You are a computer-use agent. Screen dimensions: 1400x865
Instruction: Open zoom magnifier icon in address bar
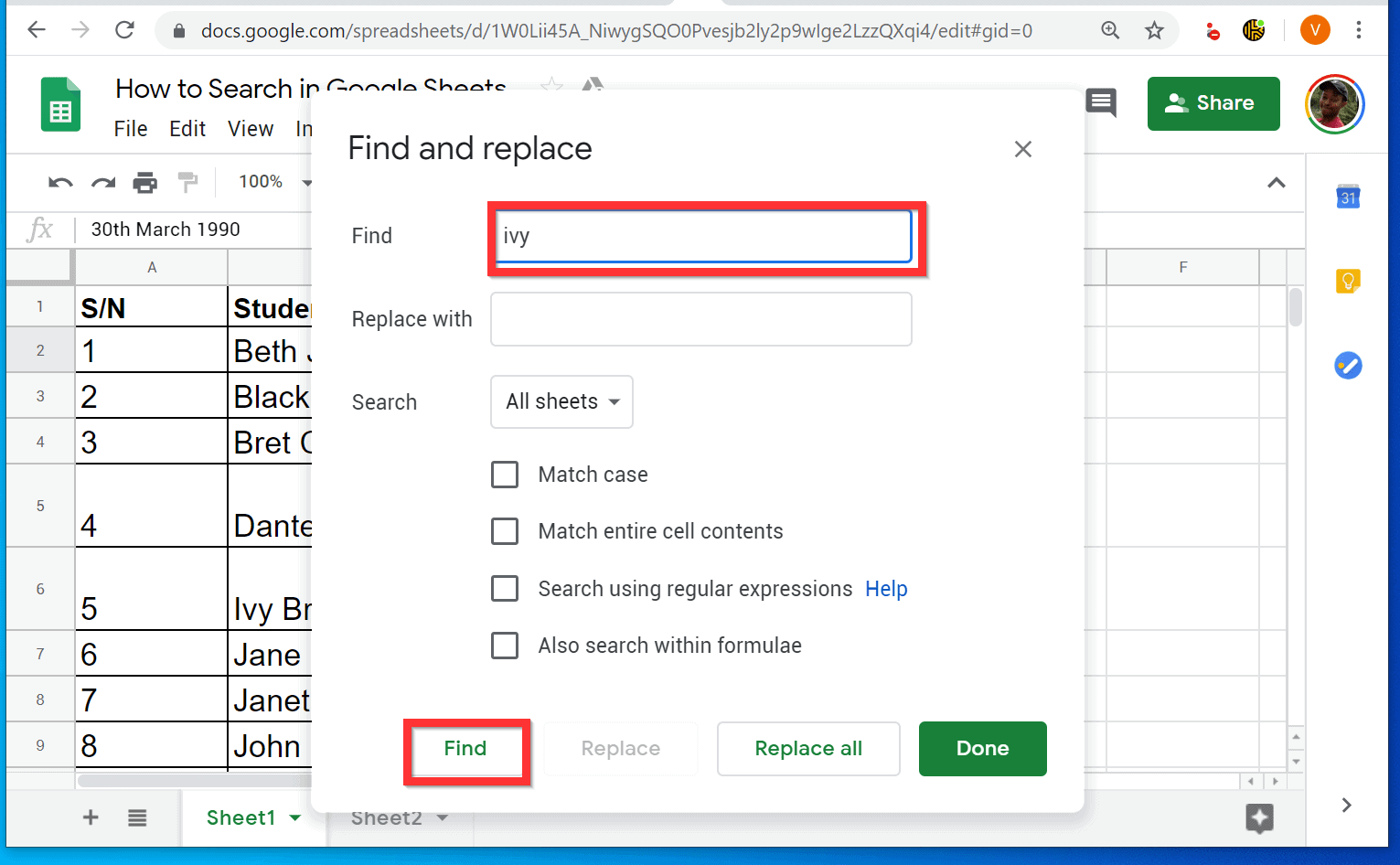[1110, 30]
